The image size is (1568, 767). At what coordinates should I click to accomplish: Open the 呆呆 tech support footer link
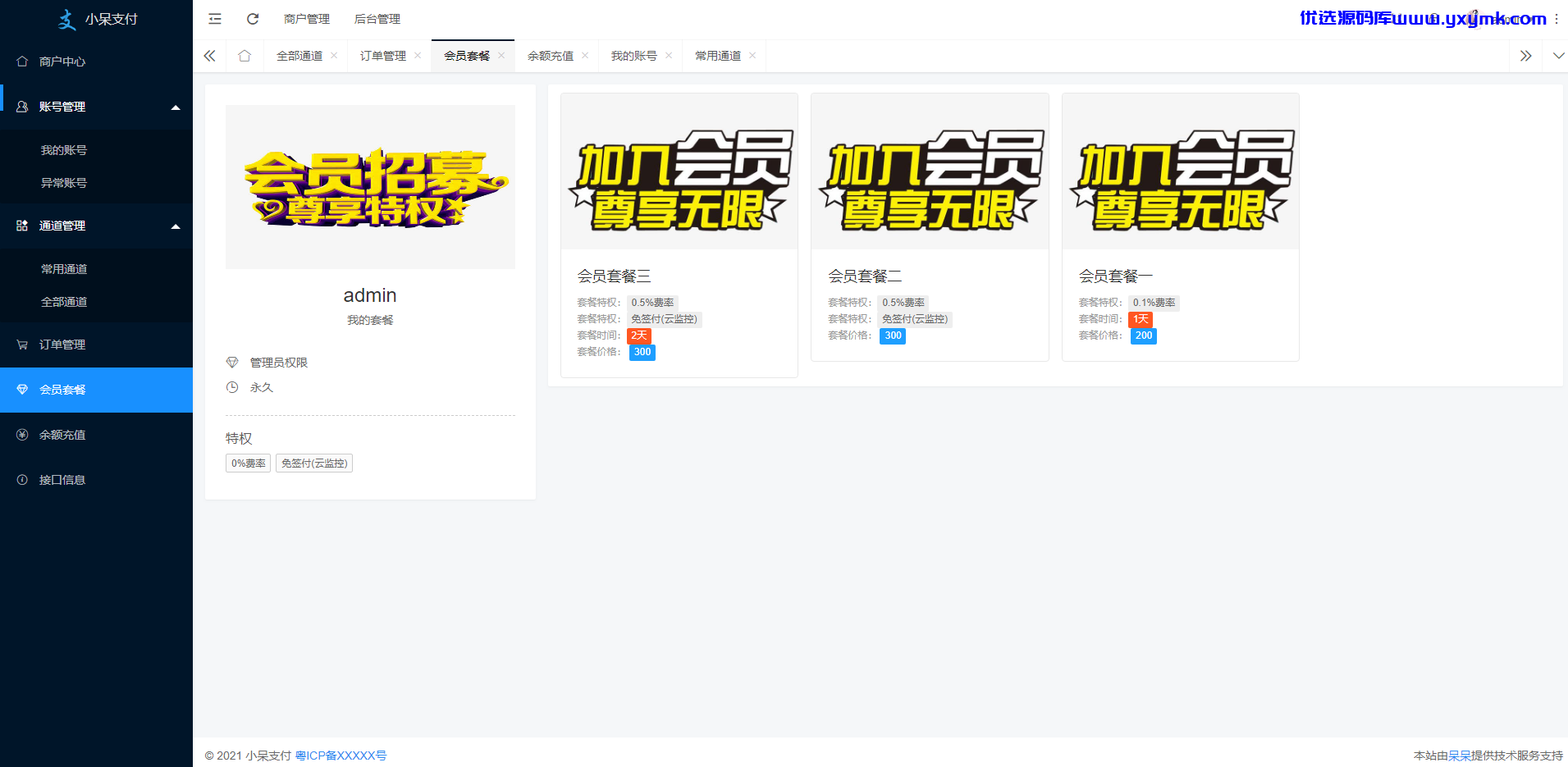pos(1460,756)
